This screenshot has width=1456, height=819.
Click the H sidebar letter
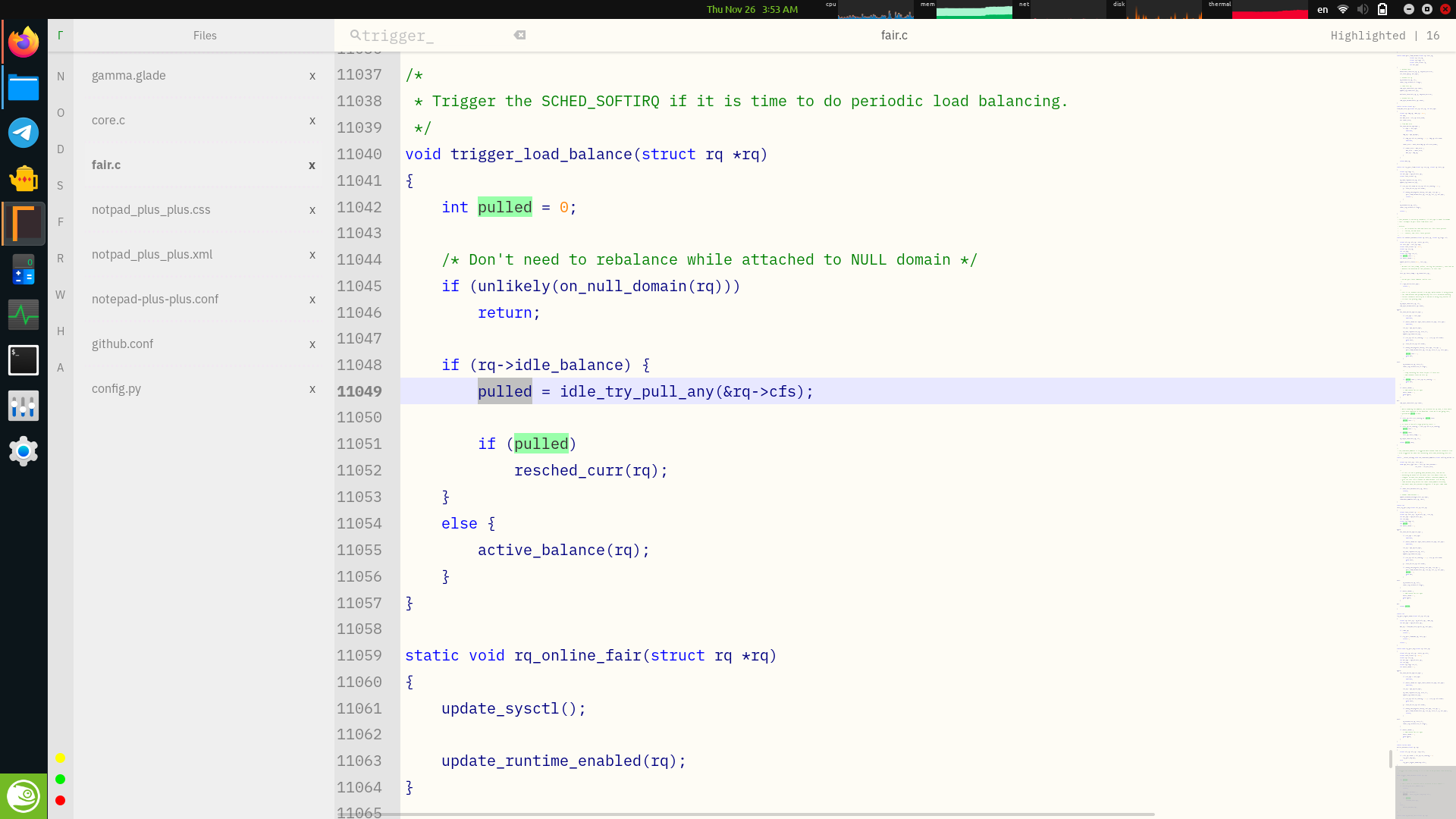click(x=61, y=331)
